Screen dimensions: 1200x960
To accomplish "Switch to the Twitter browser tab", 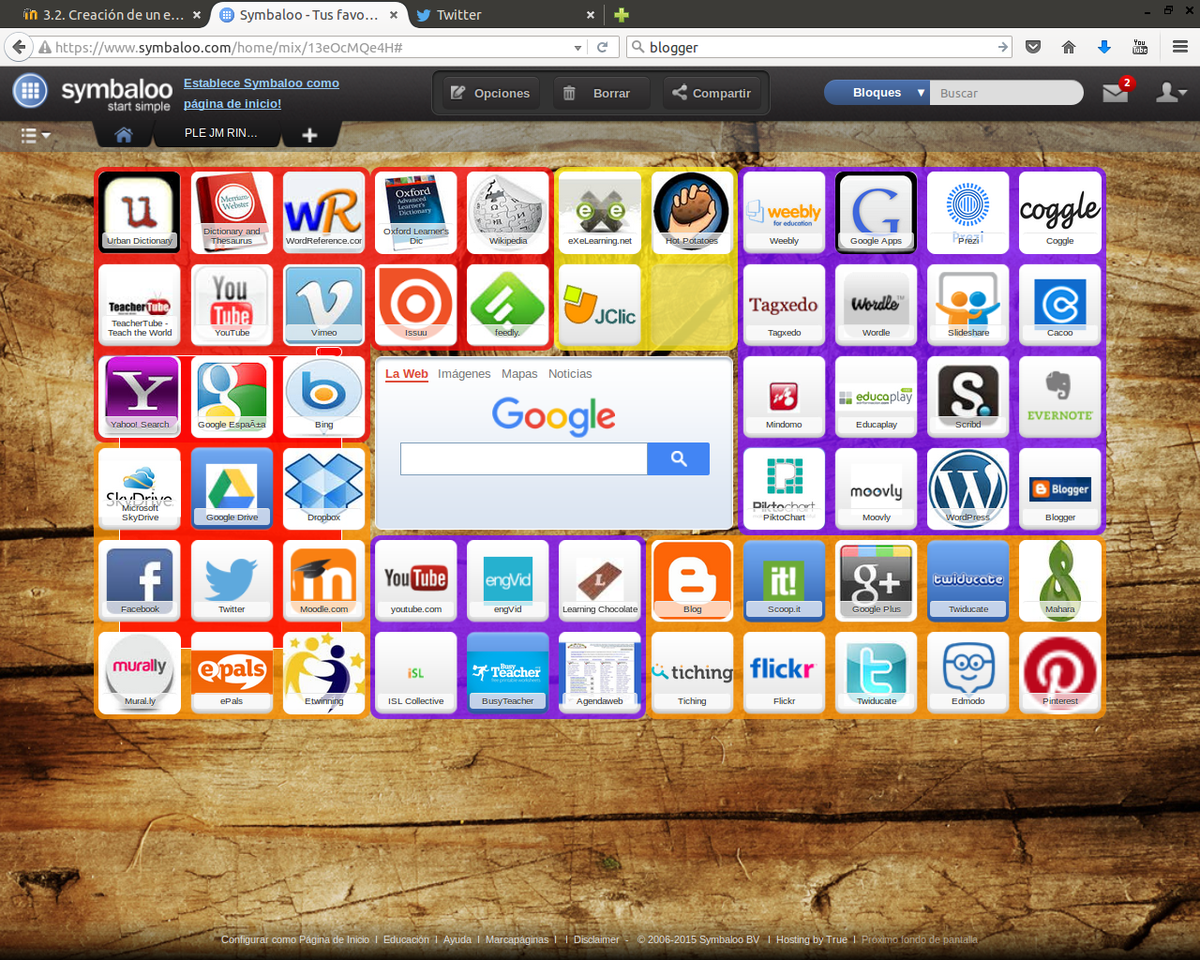I will point(505,15).
